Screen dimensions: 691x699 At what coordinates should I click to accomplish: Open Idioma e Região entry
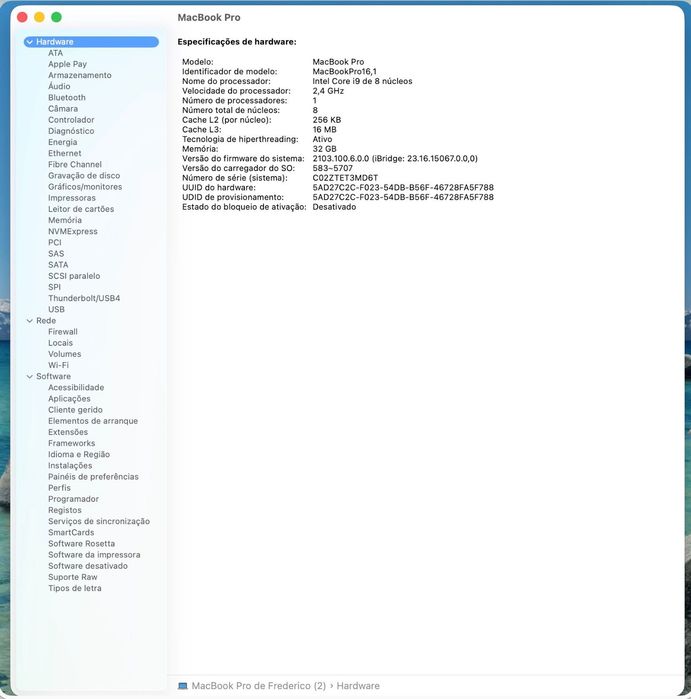pos(79,454)
